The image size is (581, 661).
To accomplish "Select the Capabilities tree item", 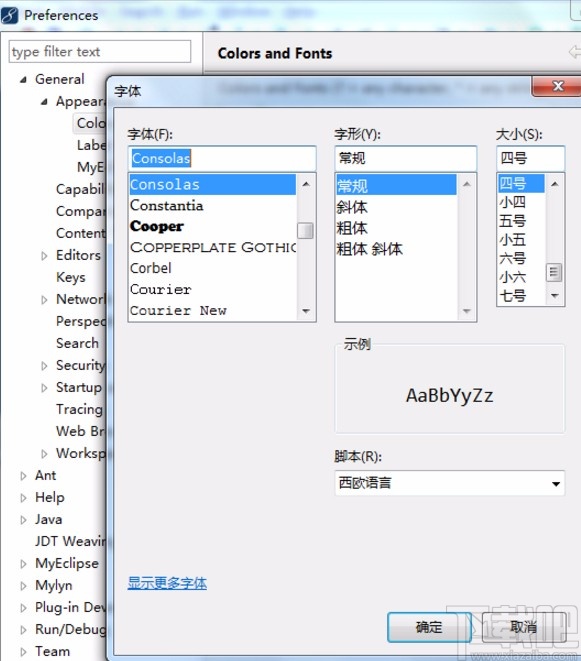I will click(x=80, y=189).
